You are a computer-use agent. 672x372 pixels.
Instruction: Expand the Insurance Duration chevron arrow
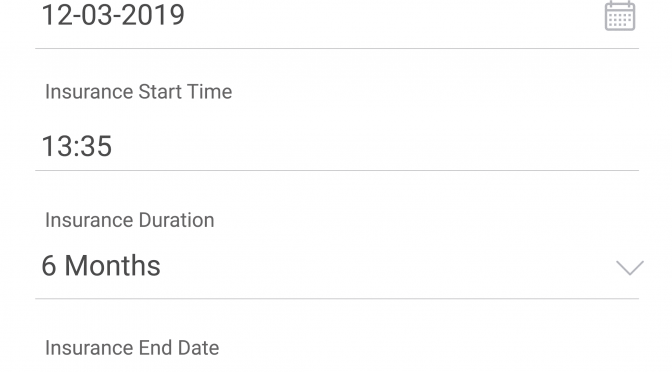pos(630,267)
